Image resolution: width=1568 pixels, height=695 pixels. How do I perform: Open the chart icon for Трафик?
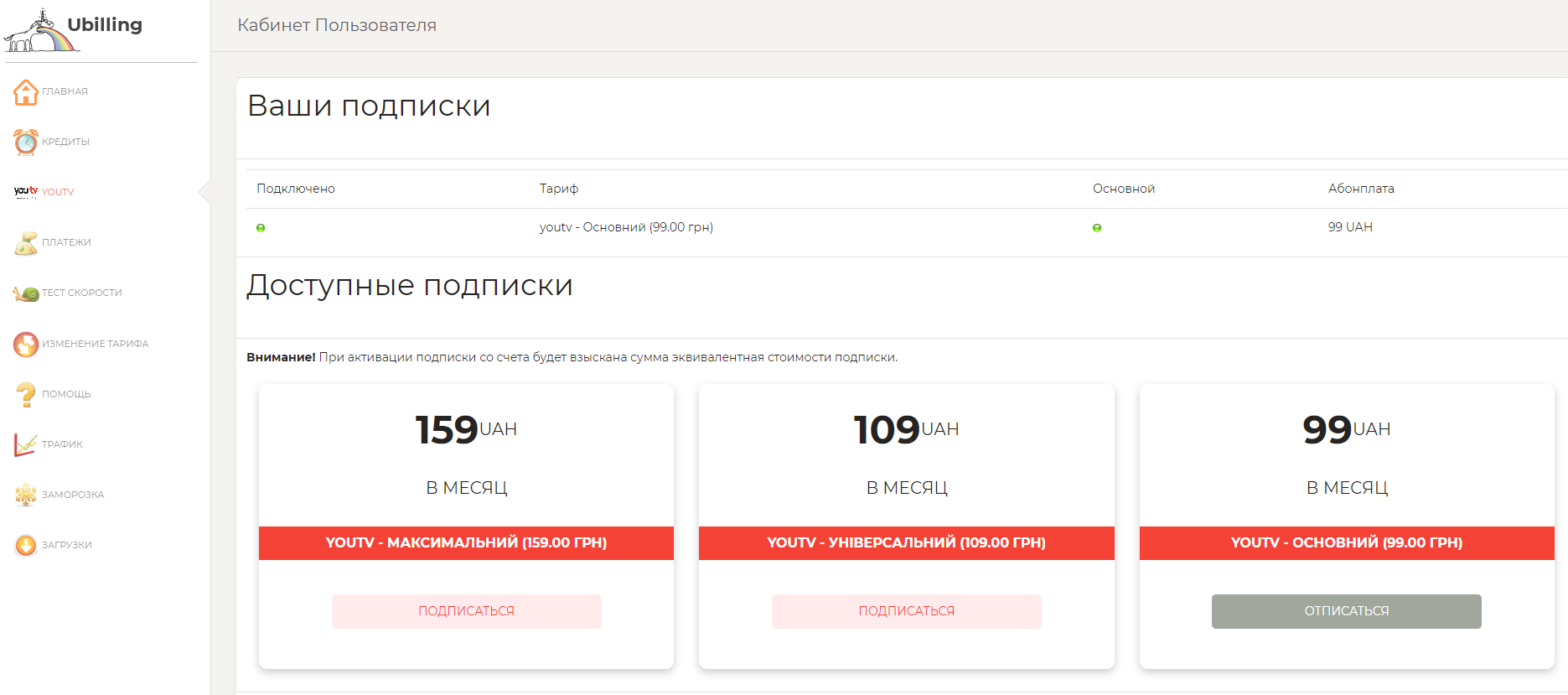click(26, 444)
